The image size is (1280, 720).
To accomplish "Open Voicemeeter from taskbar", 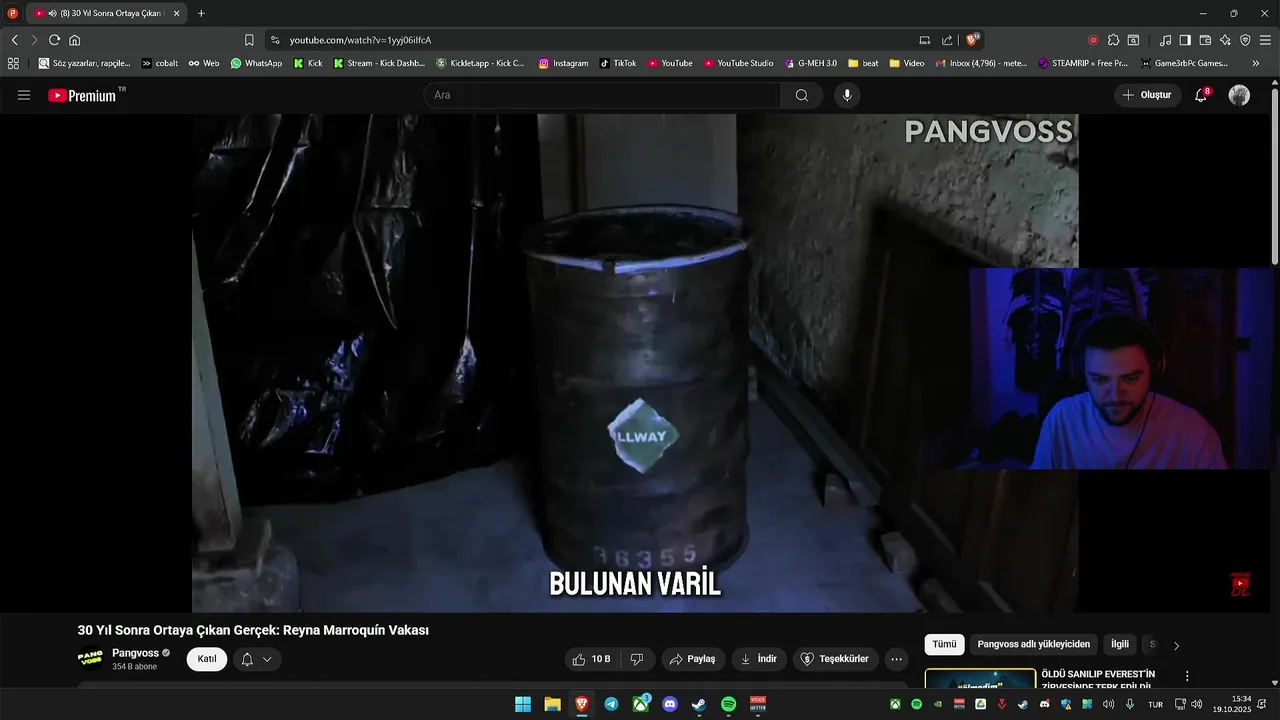I will pyautogui.click(x=758, y=704).
